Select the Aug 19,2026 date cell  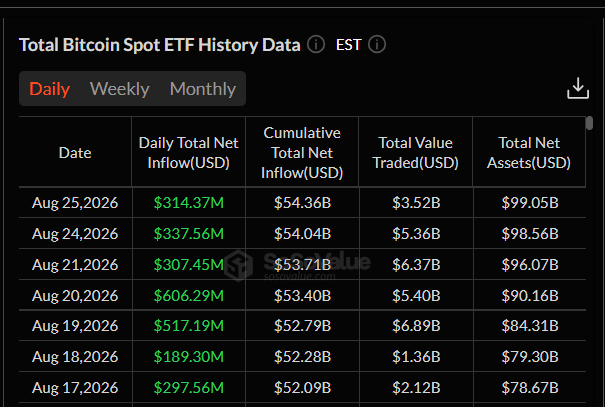click(x=75, y=326)
